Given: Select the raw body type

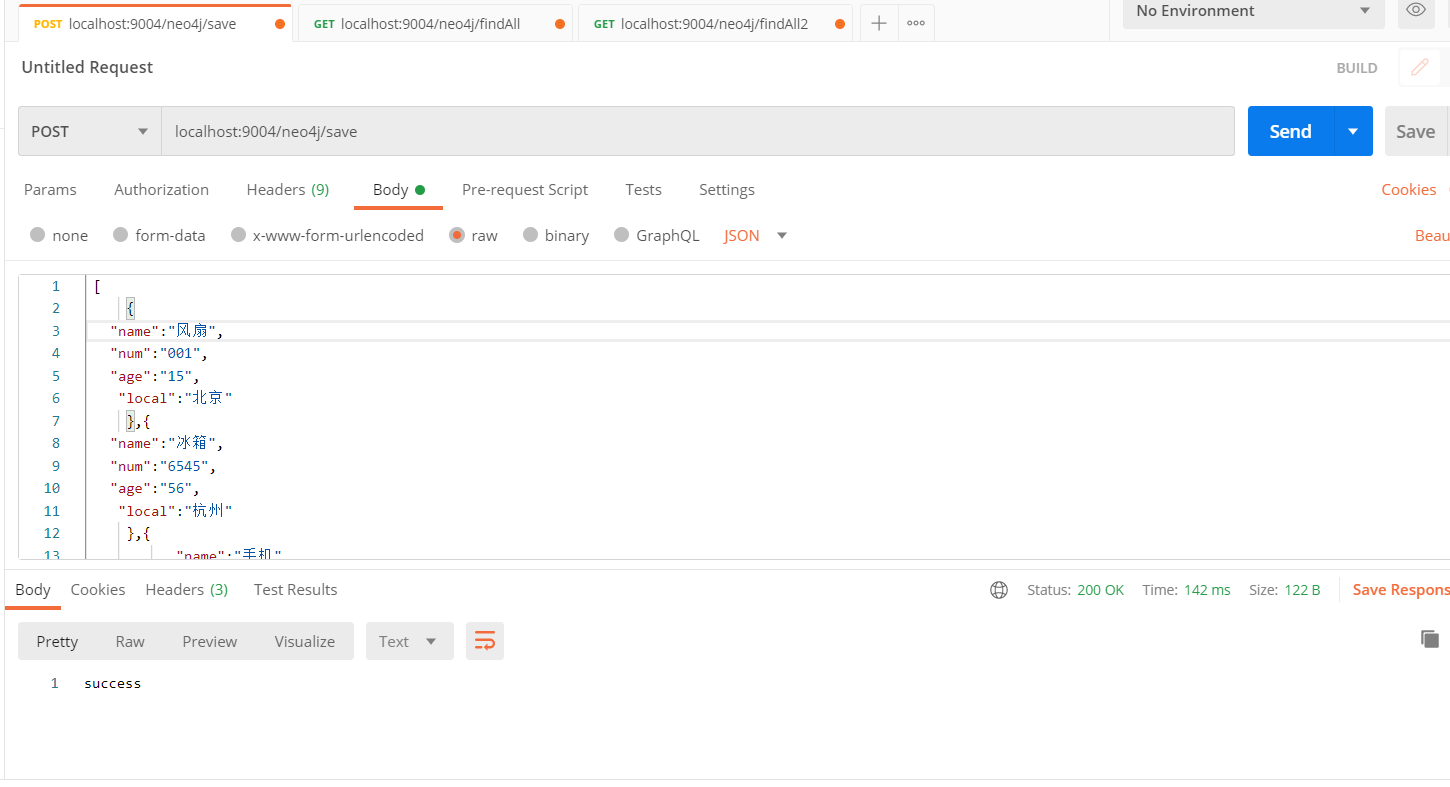Looking at the screenshot, I should tap(473, 236).
